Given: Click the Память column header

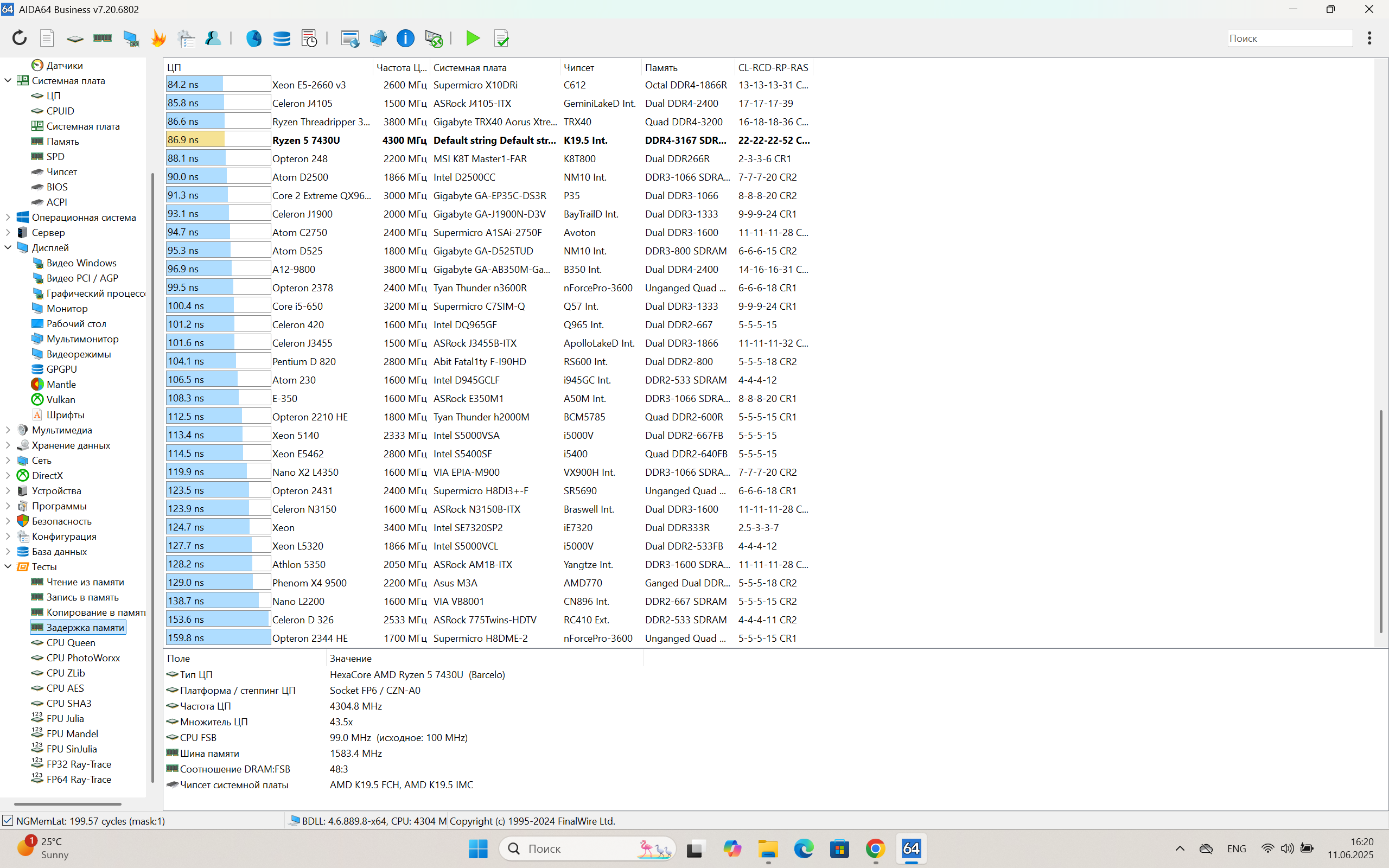Looking at the screenshot, I should 661,67.
